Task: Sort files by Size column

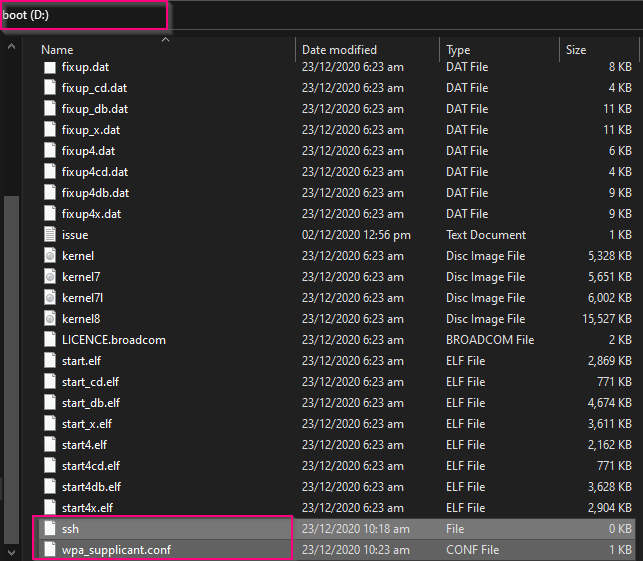Action: [576, 49]
